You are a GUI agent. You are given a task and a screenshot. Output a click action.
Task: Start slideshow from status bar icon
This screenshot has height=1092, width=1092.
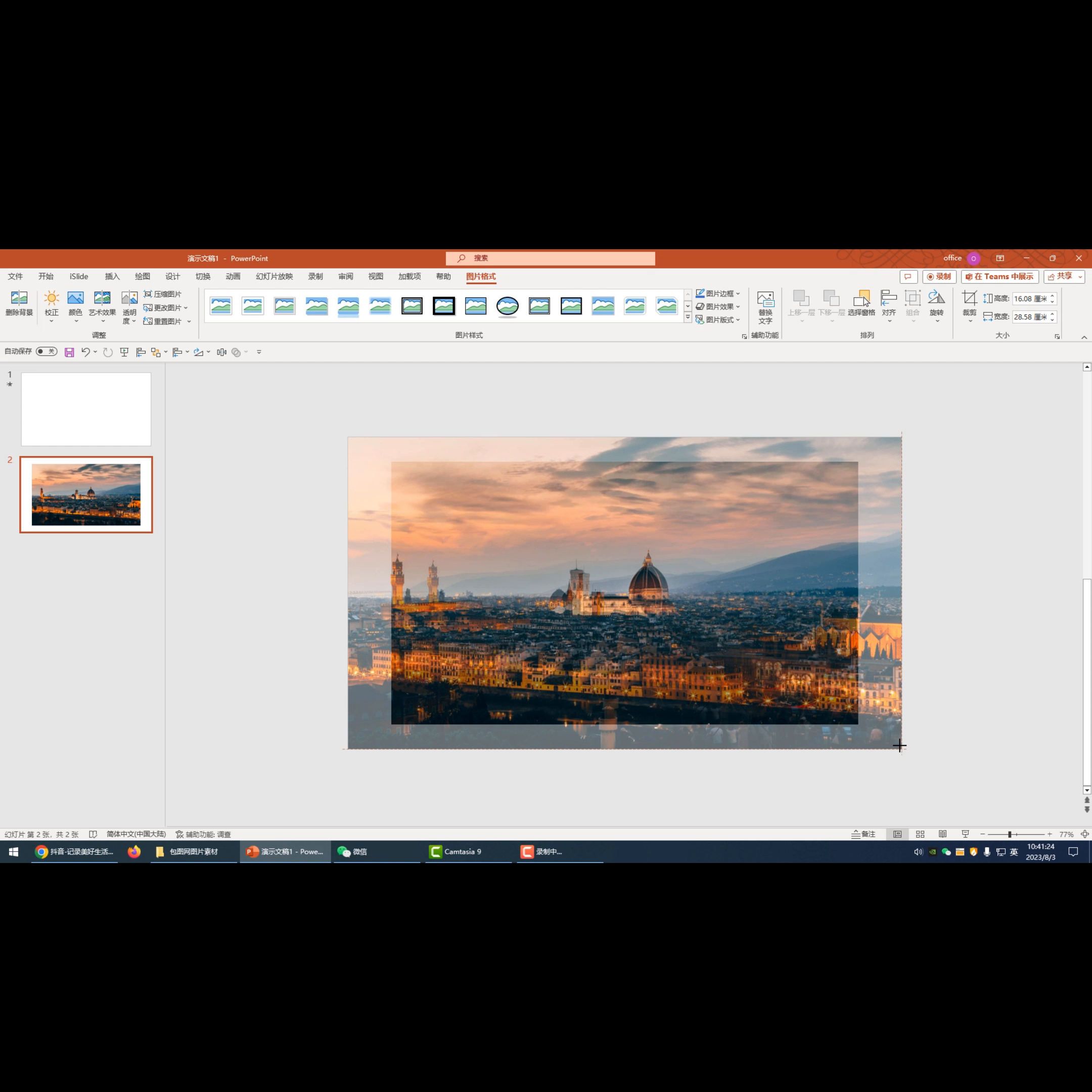[x=966, y=834]
